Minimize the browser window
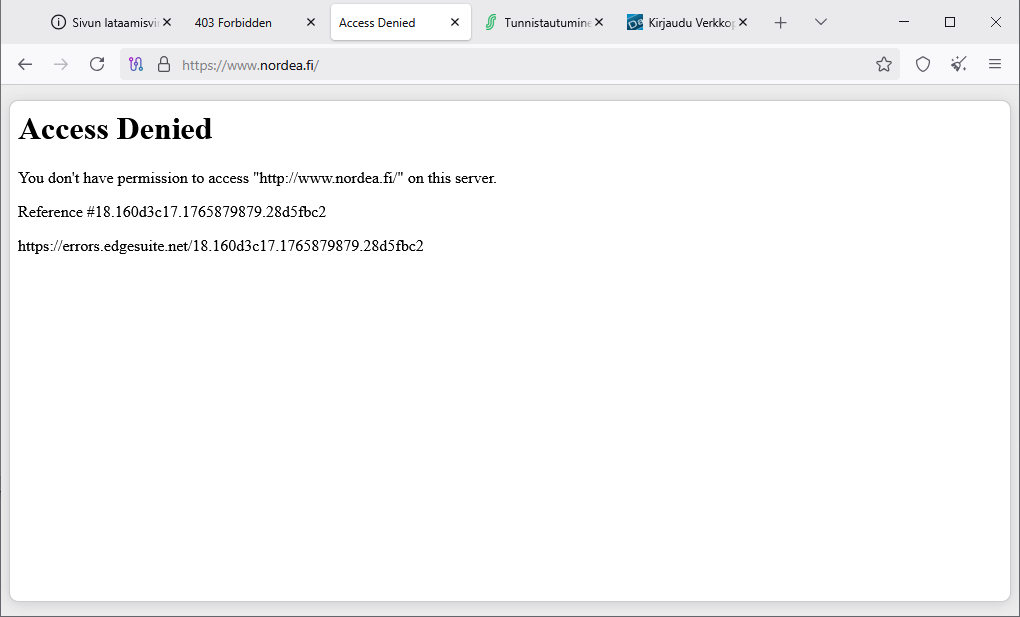The image size is (1020, 617). [x=904, y=22]
